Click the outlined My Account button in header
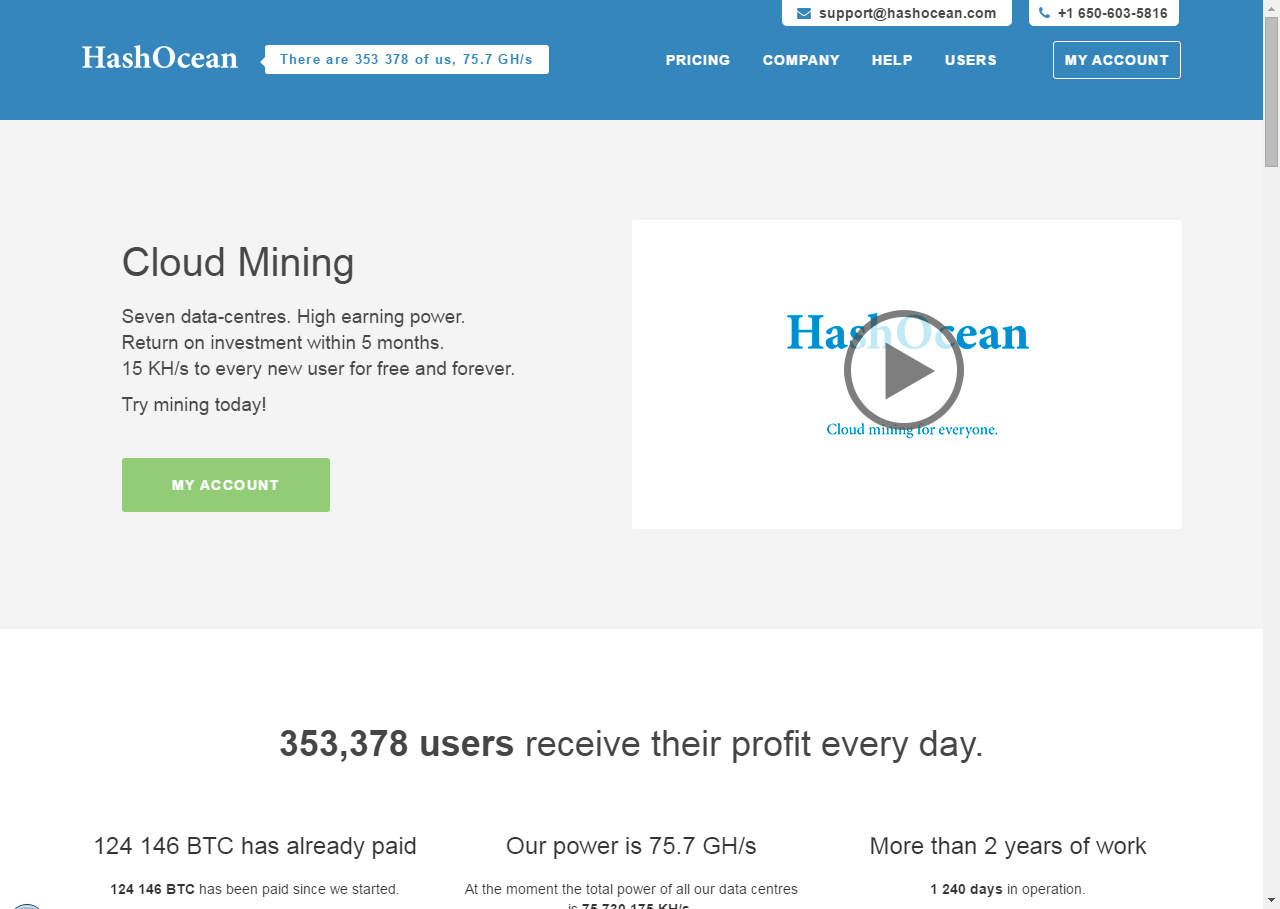 click(x=1116, y=60)
